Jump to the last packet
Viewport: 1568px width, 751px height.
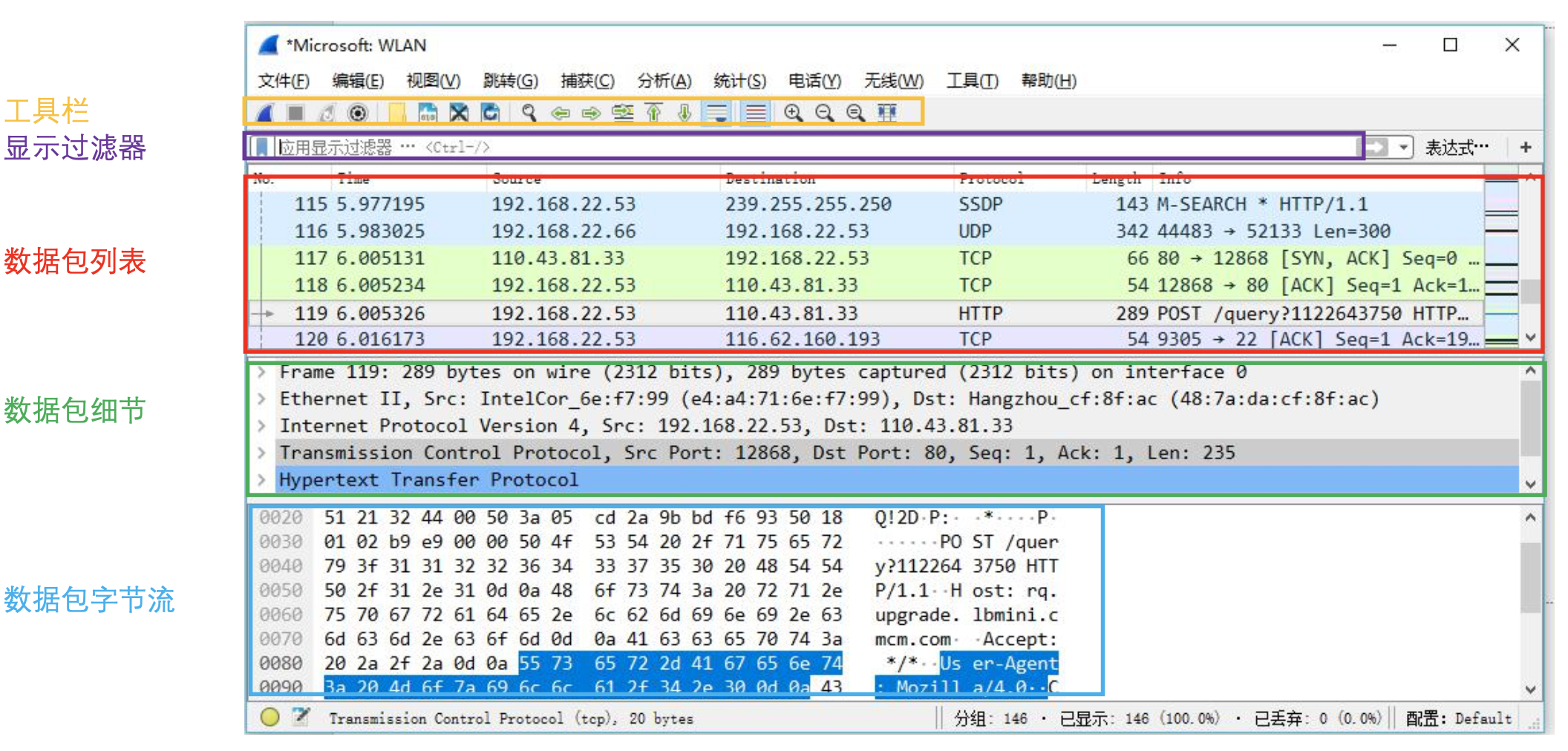click(685, 113)
